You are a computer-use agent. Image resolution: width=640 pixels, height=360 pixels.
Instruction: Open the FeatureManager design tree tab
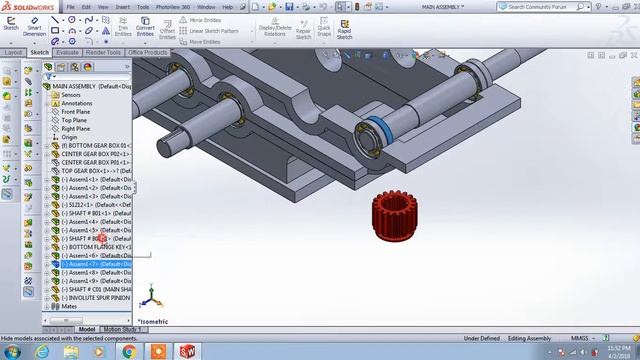(x=49, y=67)
